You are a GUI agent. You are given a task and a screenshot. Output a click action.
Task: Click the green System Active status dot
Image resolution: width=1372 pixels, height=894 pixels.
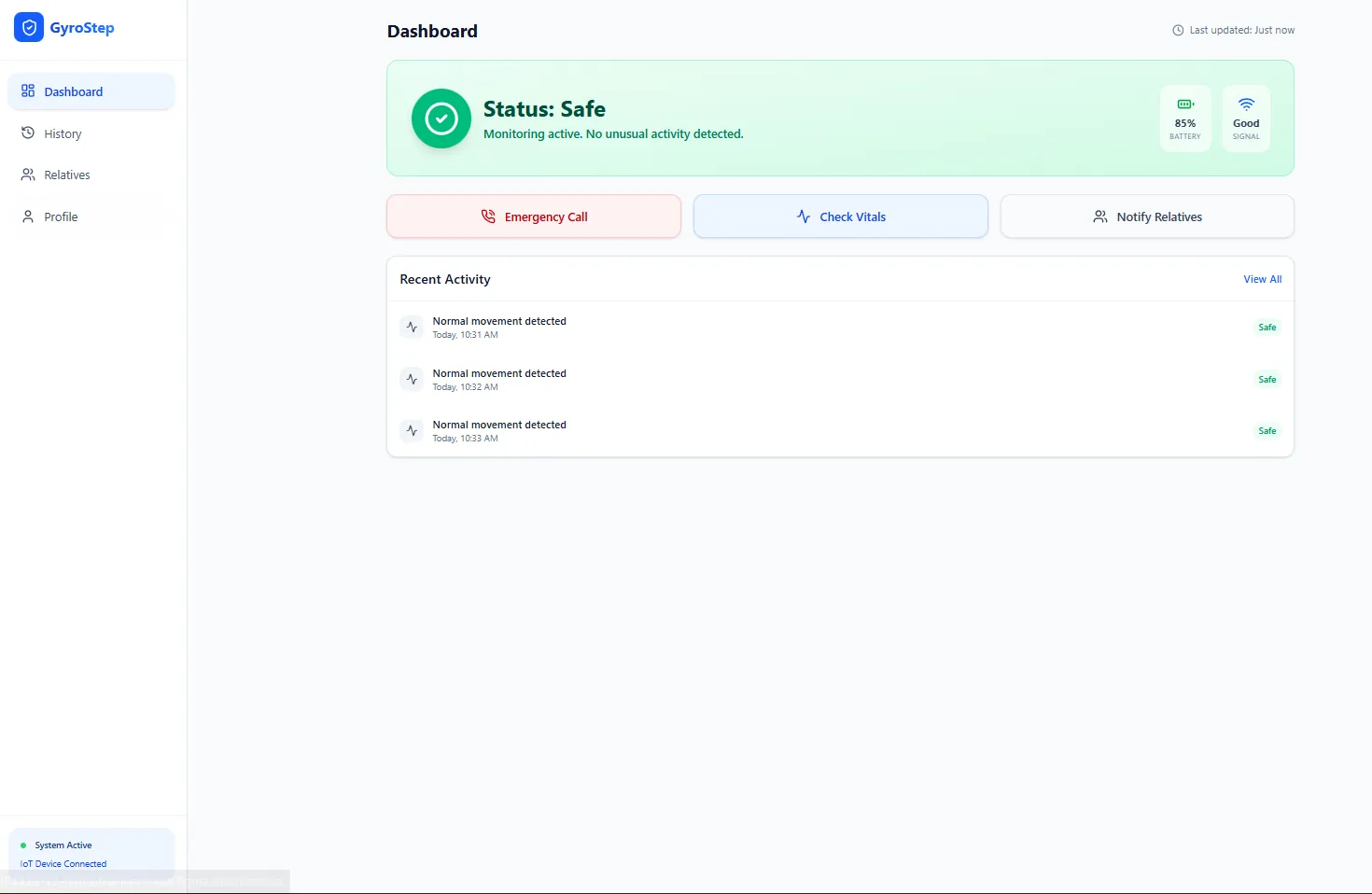click(23, 845)
